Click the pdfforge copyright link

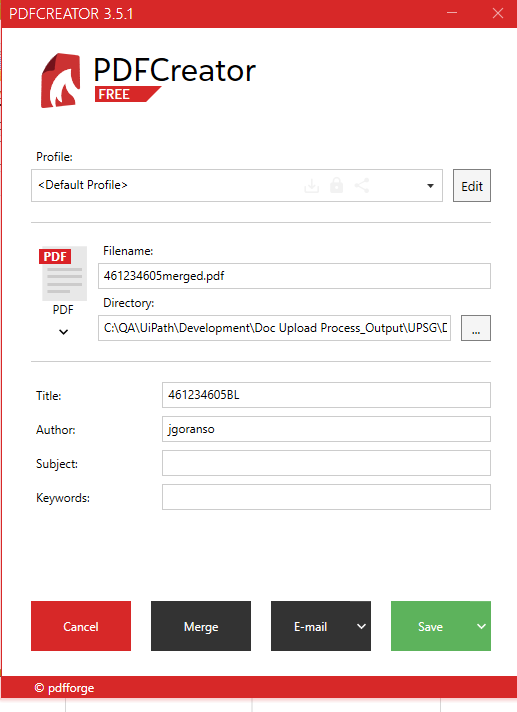[64, 687]
